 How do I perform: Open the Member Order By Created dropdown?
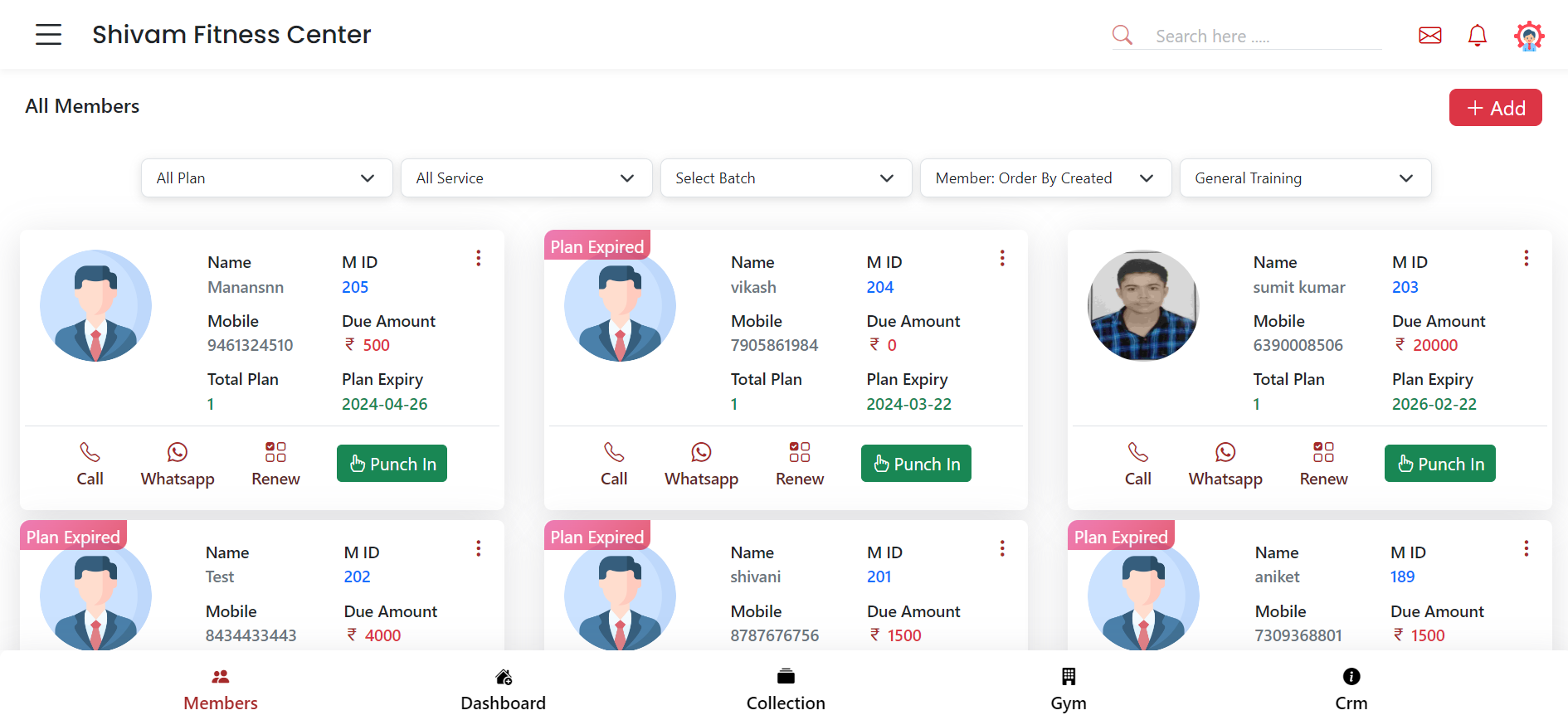1045,178
